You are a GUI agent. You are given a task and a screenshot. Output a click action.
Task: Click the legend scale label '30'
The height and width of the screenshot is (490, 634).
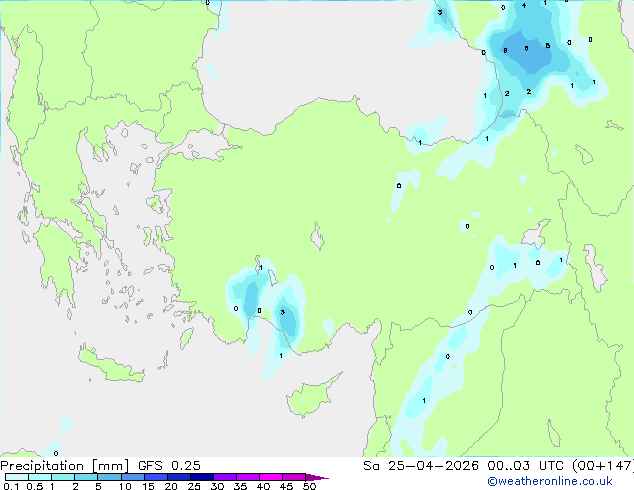pos(218,486)
